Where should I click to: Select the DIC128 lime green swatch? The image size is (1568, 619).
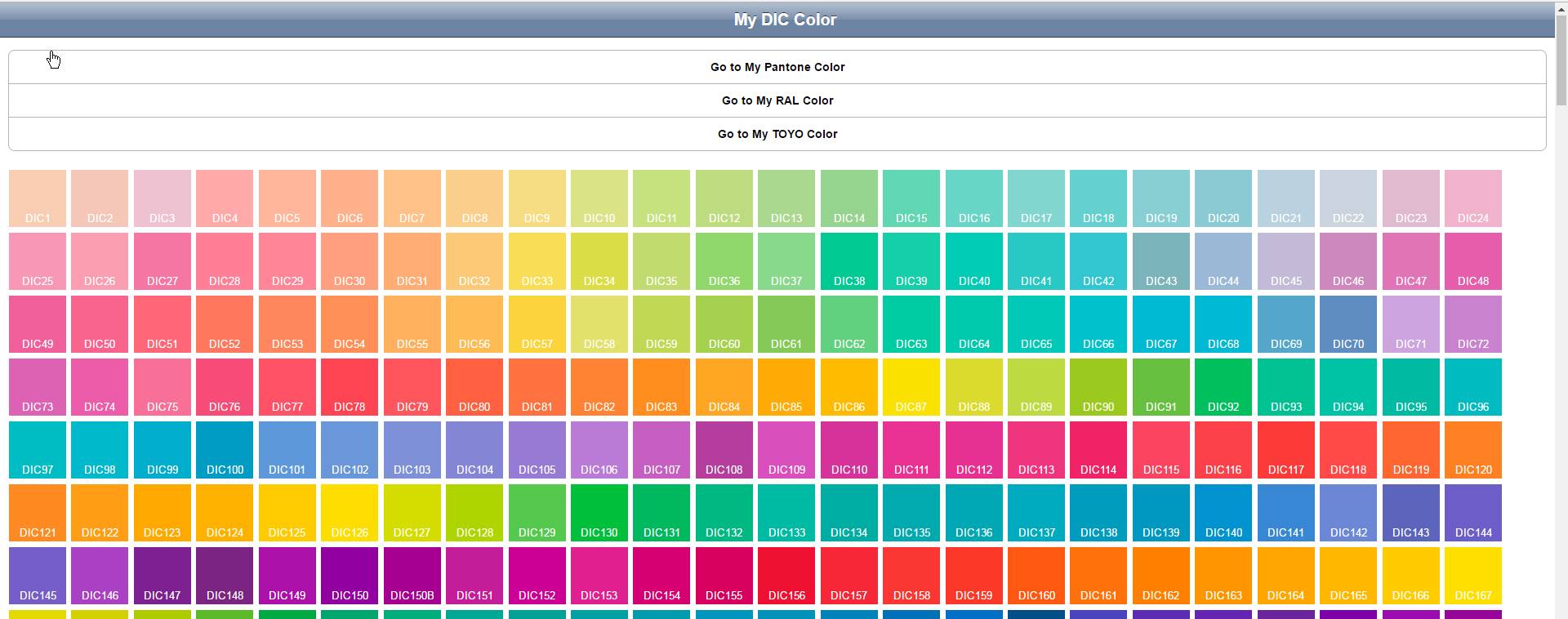(474, 513)
